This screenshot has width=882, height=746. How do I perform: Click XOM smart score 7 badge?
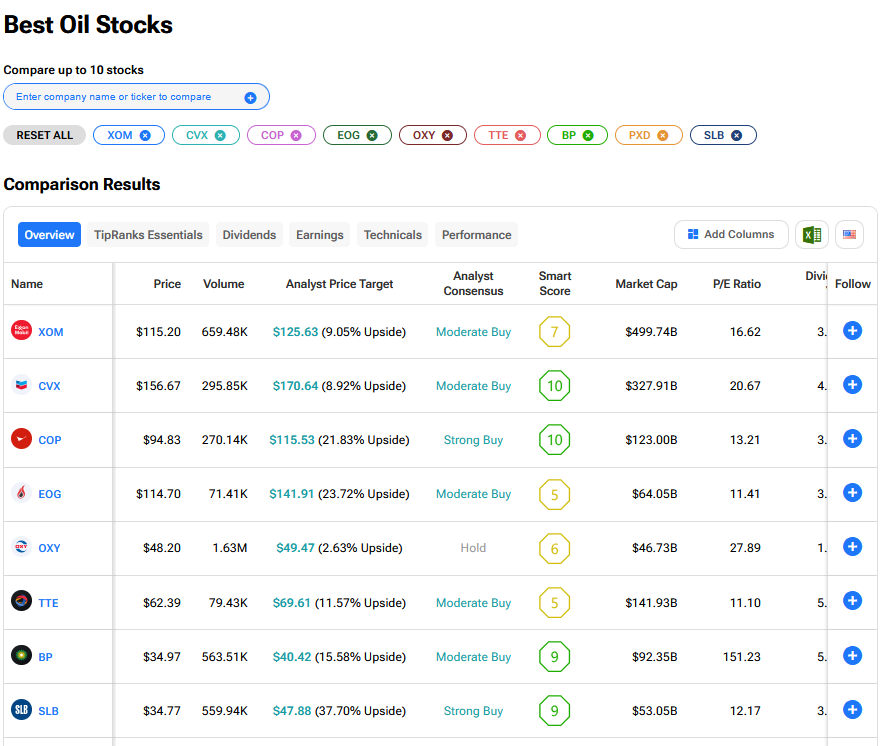(x=555, y=332)
